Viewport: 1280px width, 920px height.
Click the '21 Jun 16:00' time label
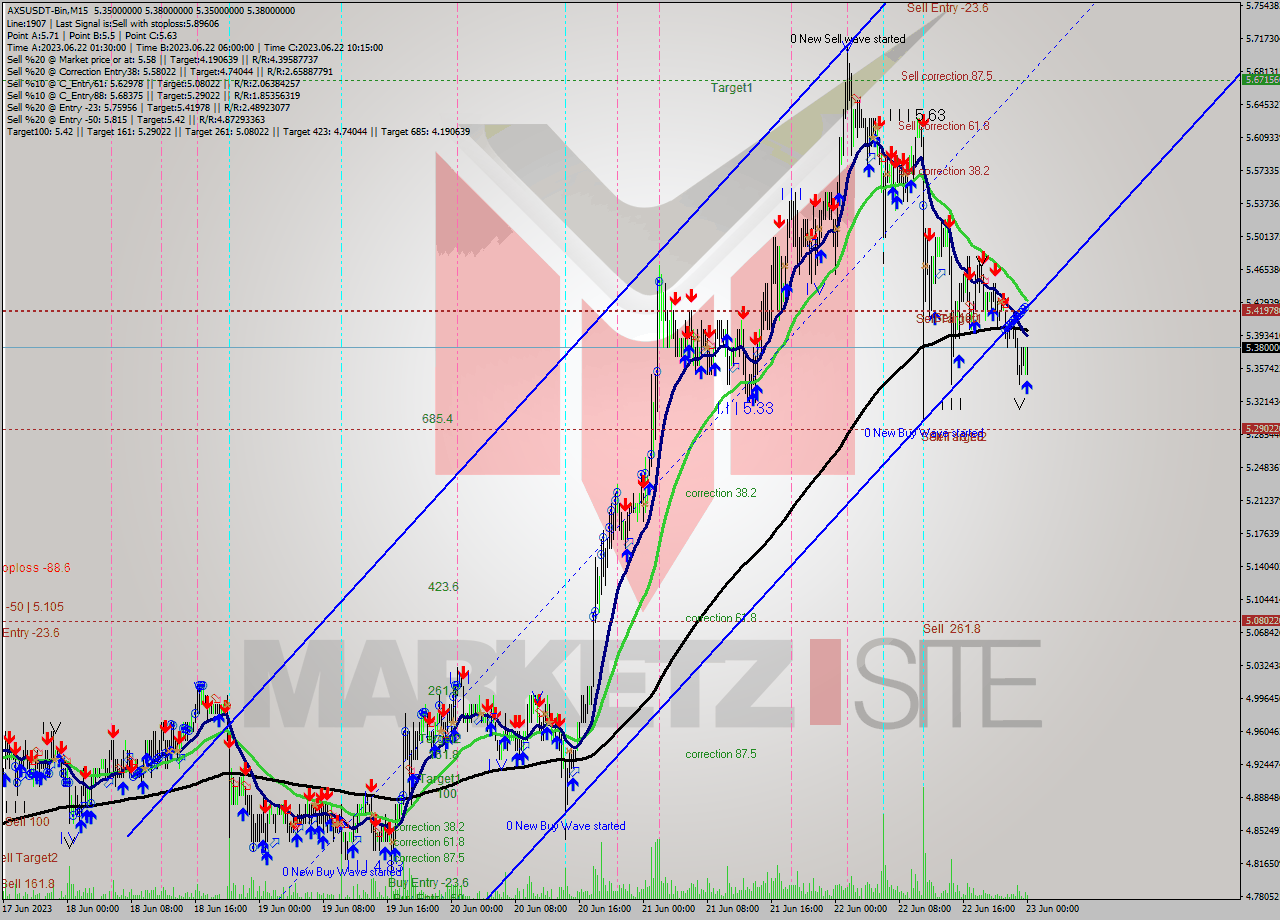point(797,909)
